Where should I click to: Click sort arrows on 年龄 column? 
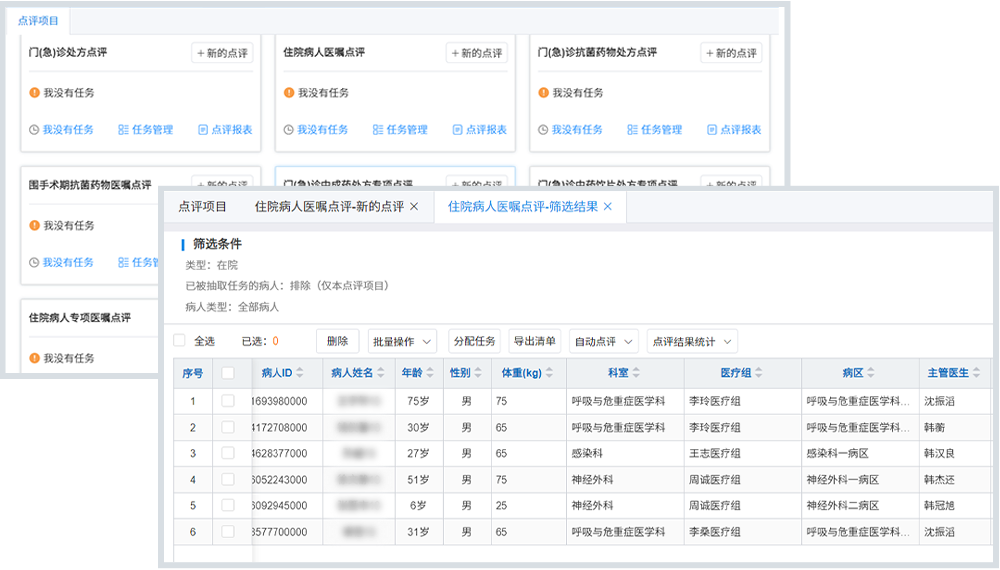[430, 373]
